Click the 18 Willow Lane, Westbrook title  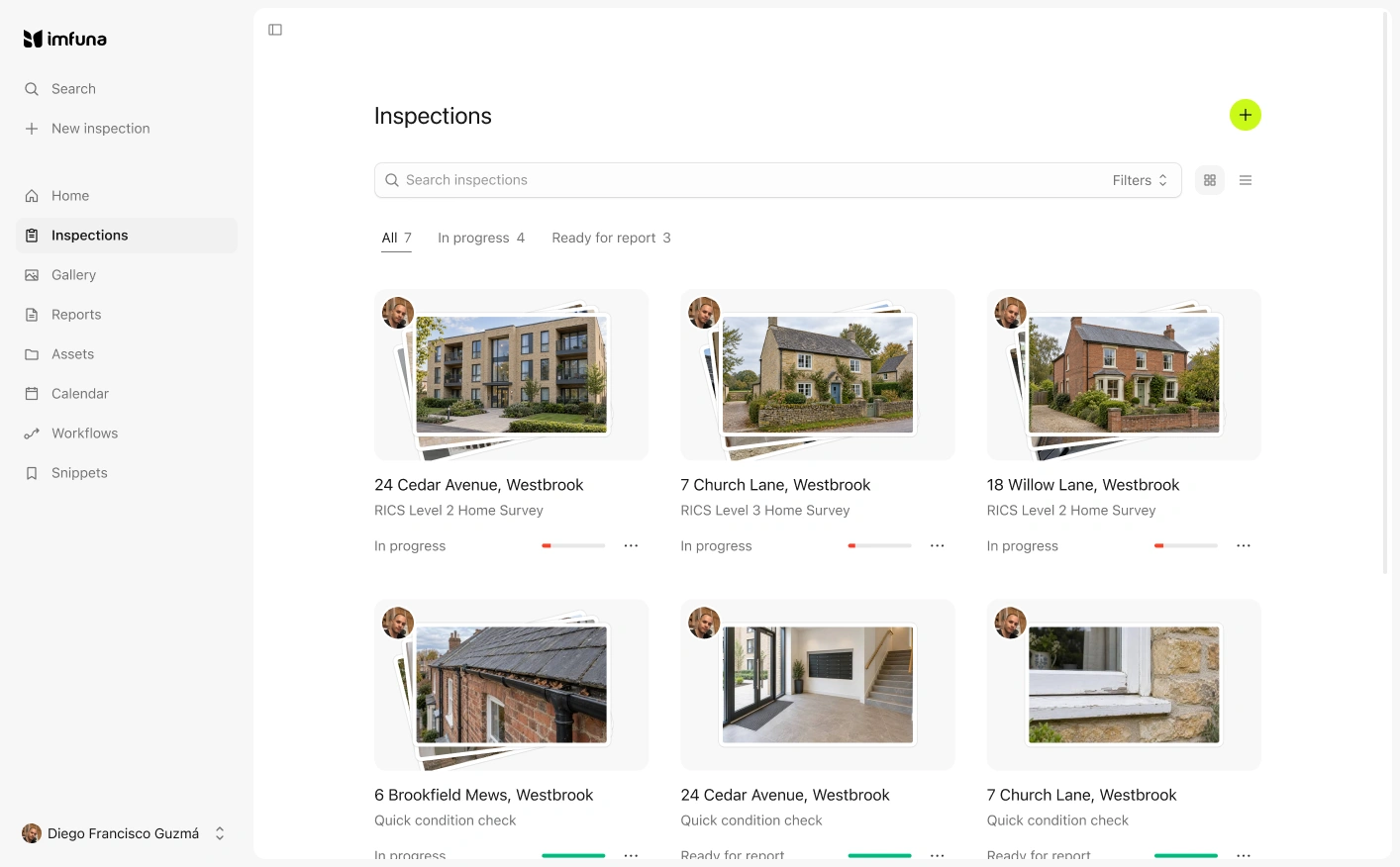(1083, 485)
